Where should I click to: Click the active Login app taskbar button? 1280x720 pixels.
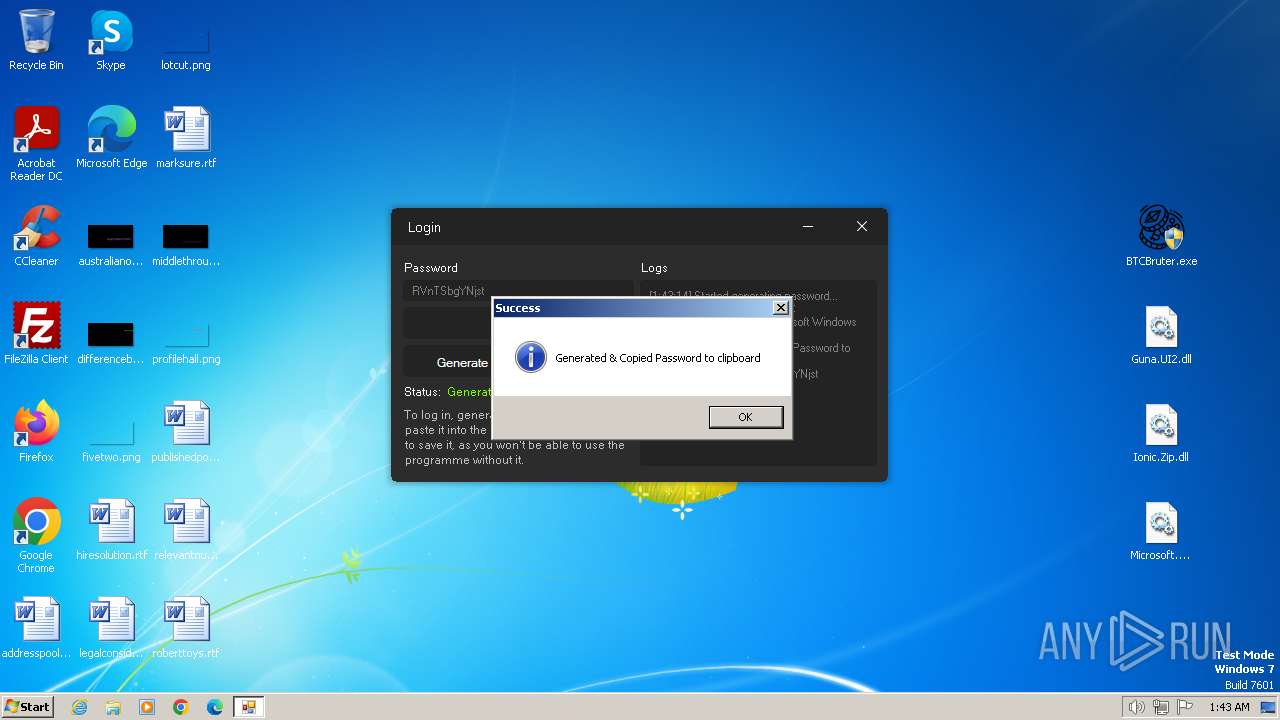pyautogui.click(x=249, y=707)
